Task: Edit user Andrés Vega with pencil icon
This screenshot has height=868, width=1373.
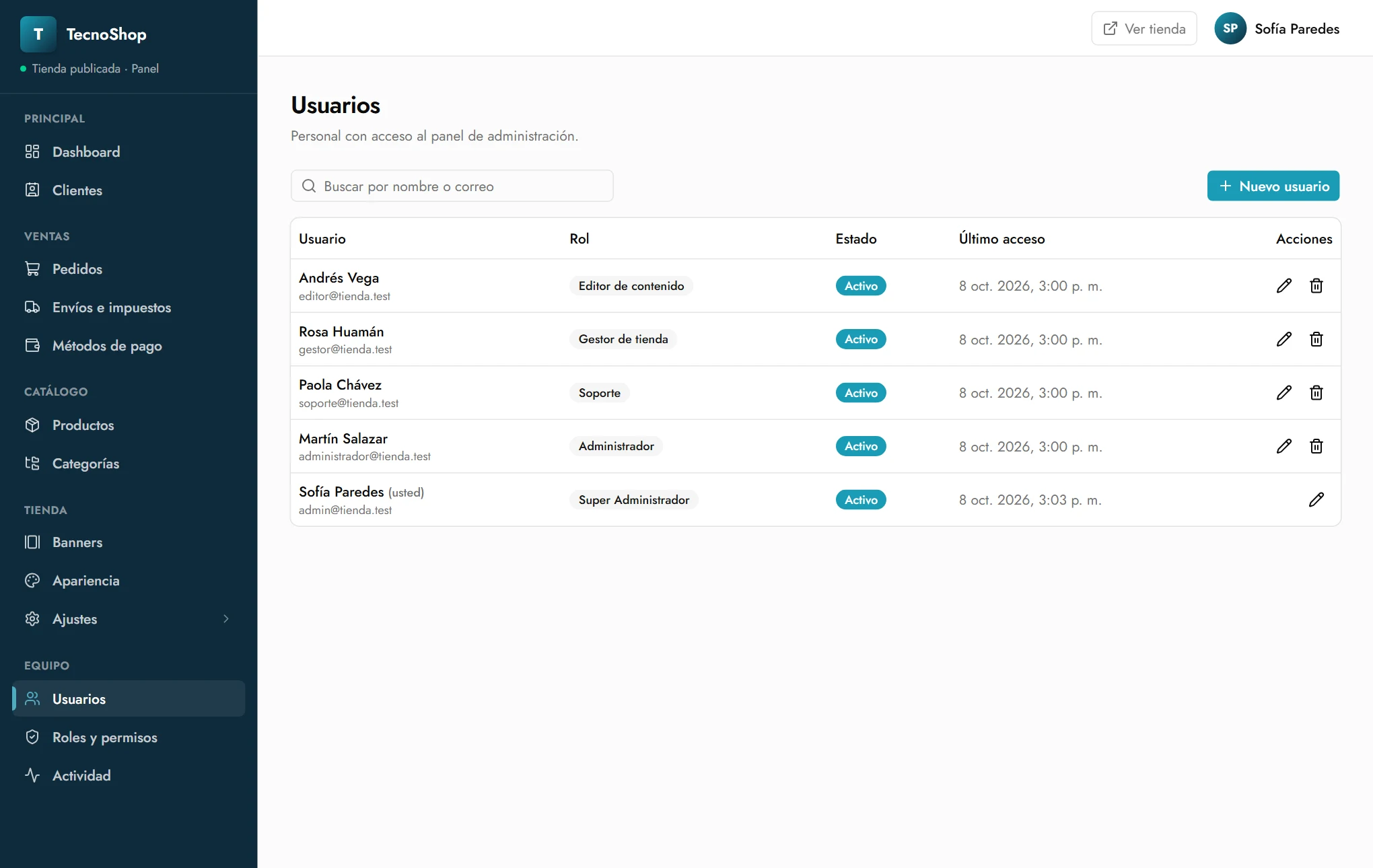Action: (1283, 286)
